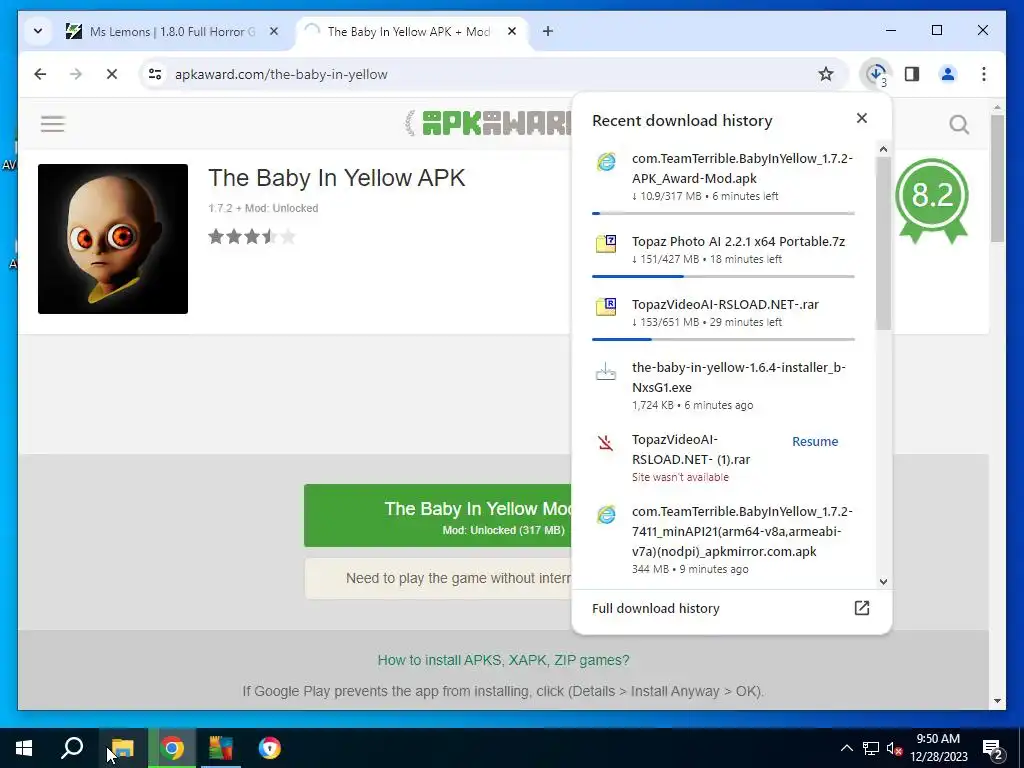The width and height of the screenshot is (1024, 768).
Task: Click the page vertical scrollbar thumb
Action: [997, 178]
